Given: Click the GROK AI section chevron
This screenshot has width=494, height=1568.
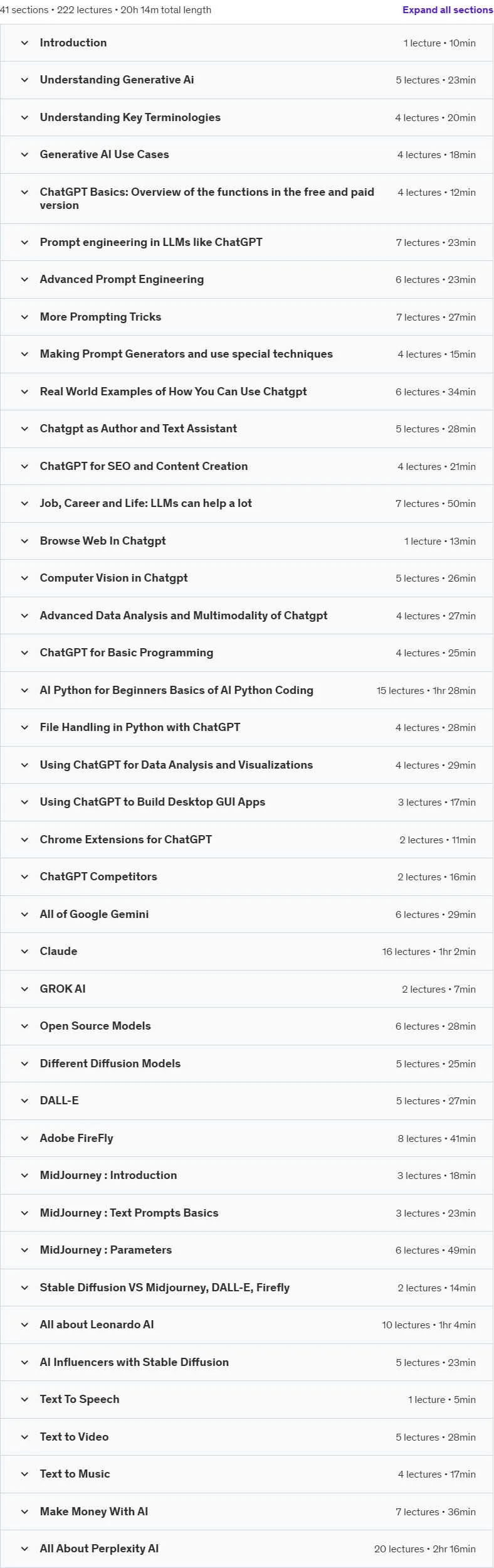Looking at the screenshot, I should tap(24, 989).
